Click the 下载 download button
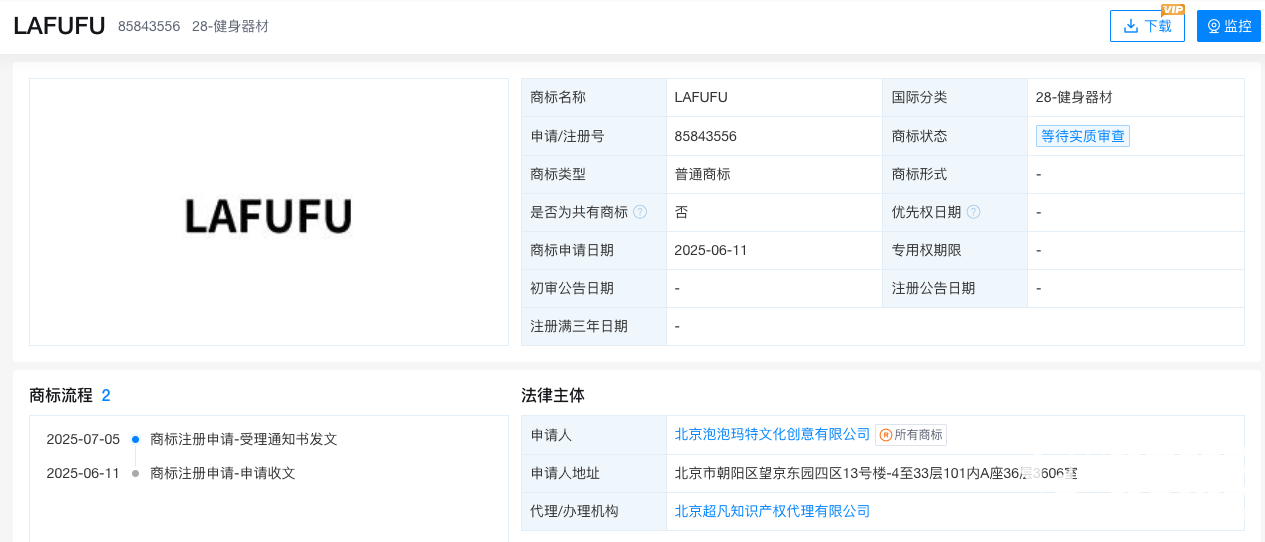1265x542 pixels. (x=1147, y=26)
